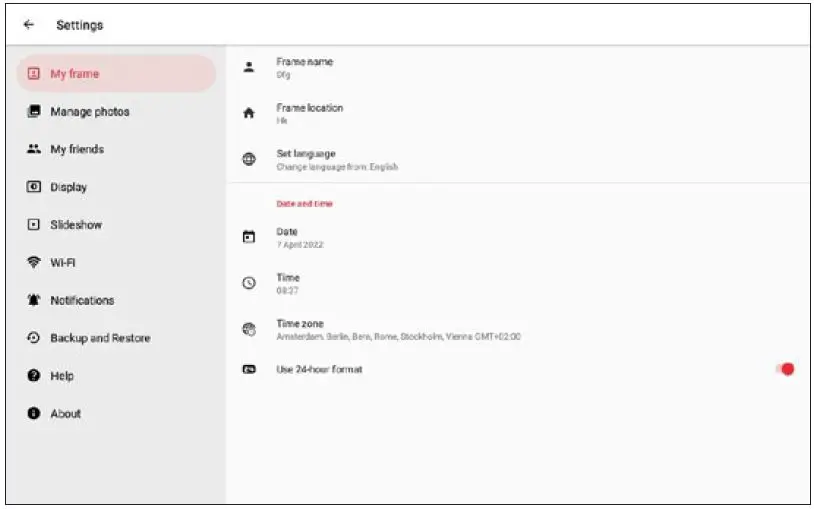This screenshot has height=509, width=814.
Task: Open the Manage photos section
Action: point(90,112)
